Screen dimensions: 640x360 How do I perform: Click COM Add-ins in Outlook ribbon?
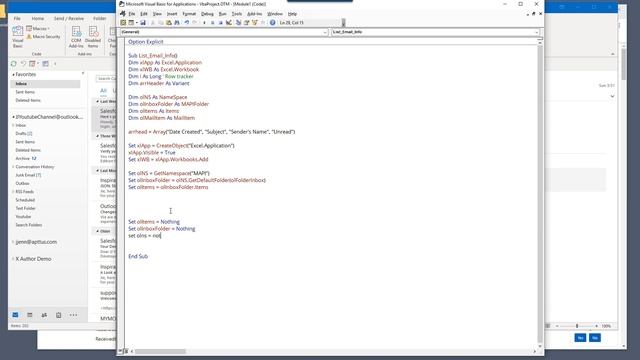[x=76, y=37]
